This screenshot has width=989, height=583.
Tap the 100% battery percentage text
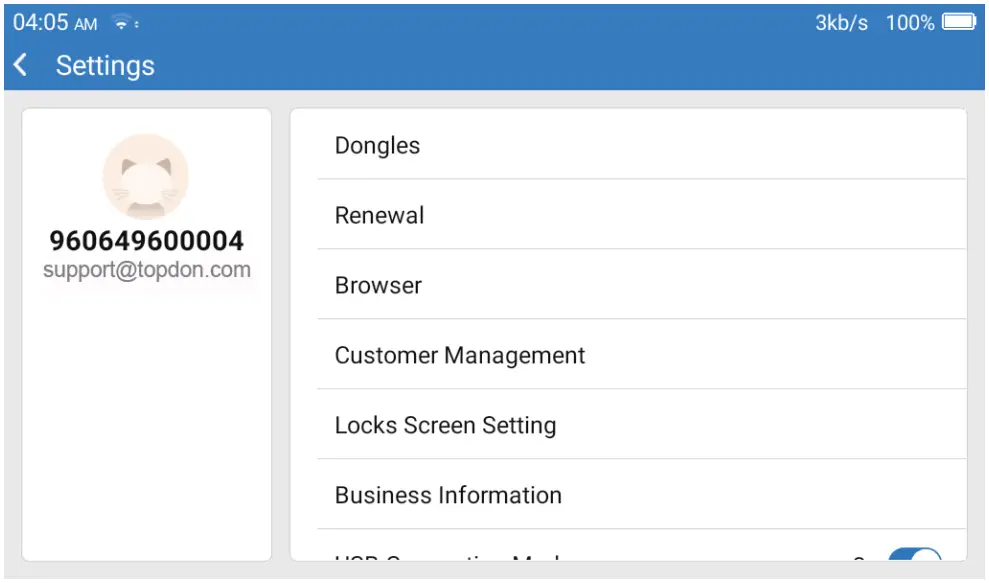(909, 23)
